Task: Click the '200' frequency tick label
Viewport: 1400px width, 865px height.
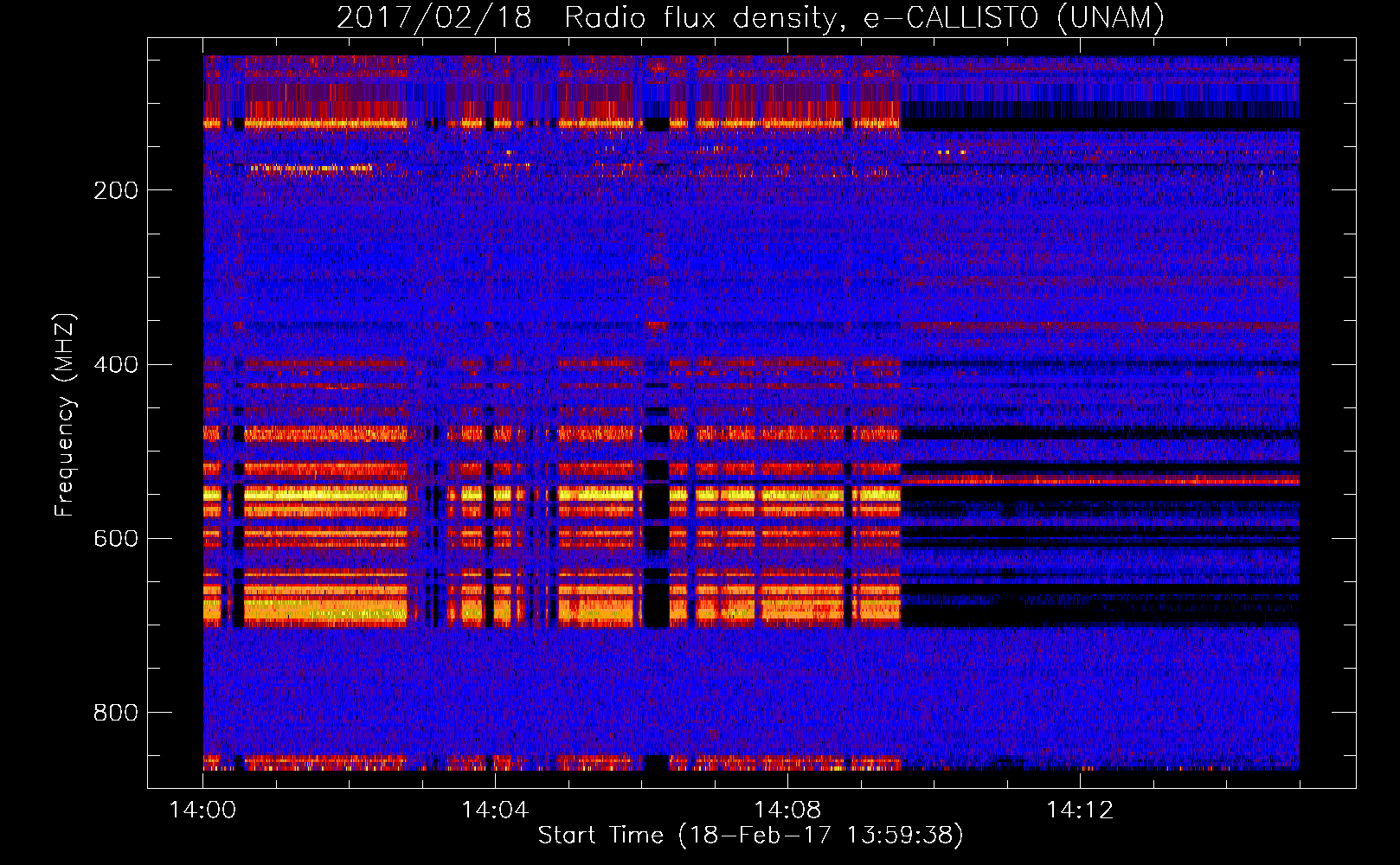Action: coord(116,190)
